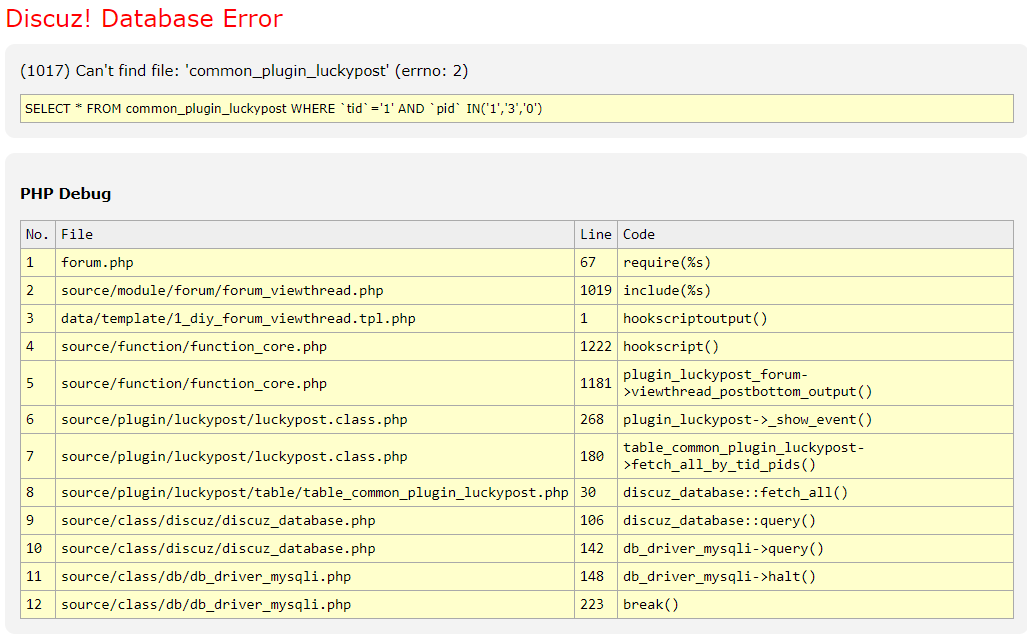Screen dimensions: 1027x636
Task: Click the 'fetch_all_by_tid_pids()' code cell
Action: pyautogui.click(x=815, y=457)
